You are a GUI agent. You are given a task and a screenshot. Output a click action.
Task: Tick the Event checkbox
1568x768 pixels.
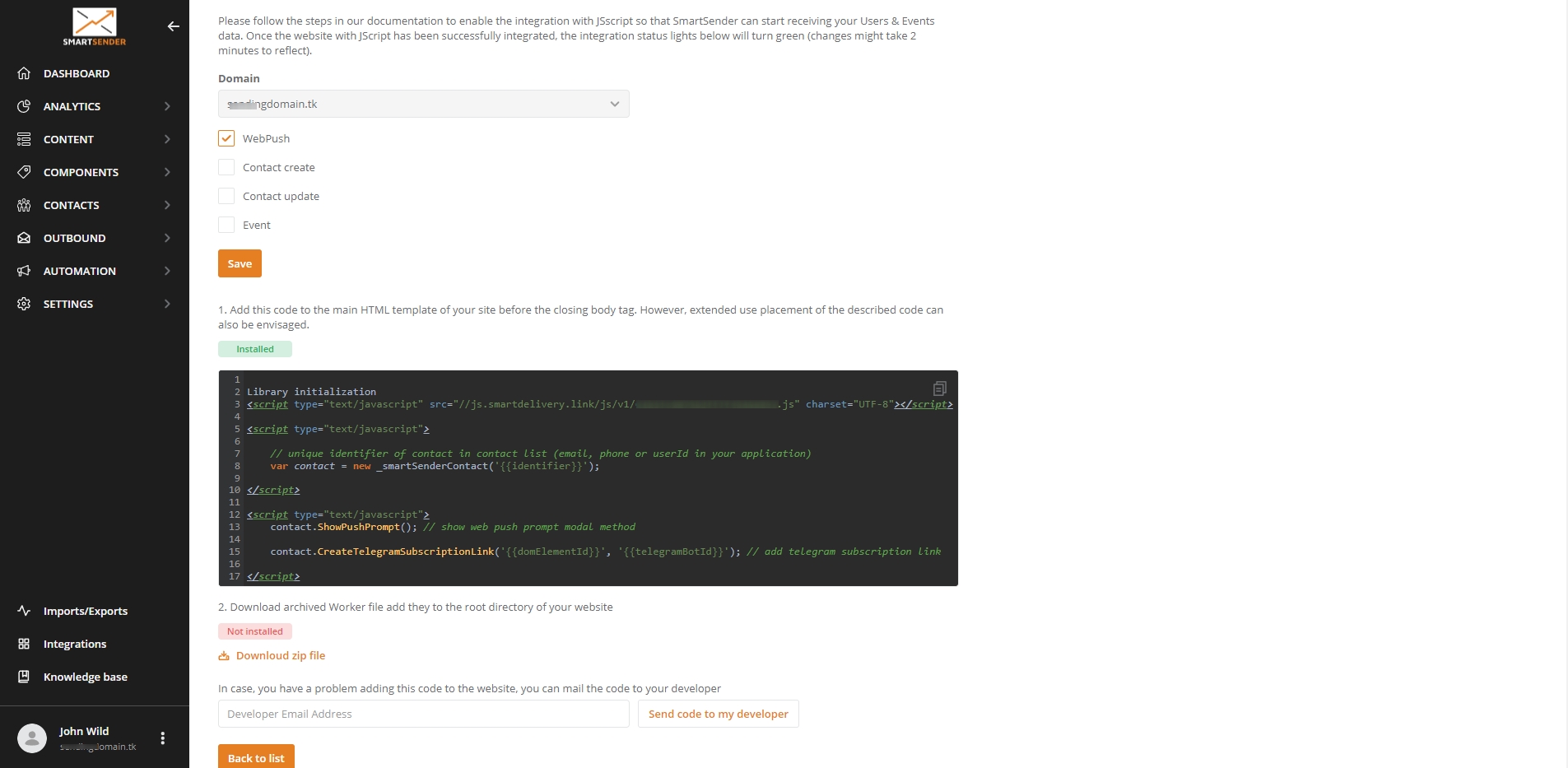coord(226,225)
